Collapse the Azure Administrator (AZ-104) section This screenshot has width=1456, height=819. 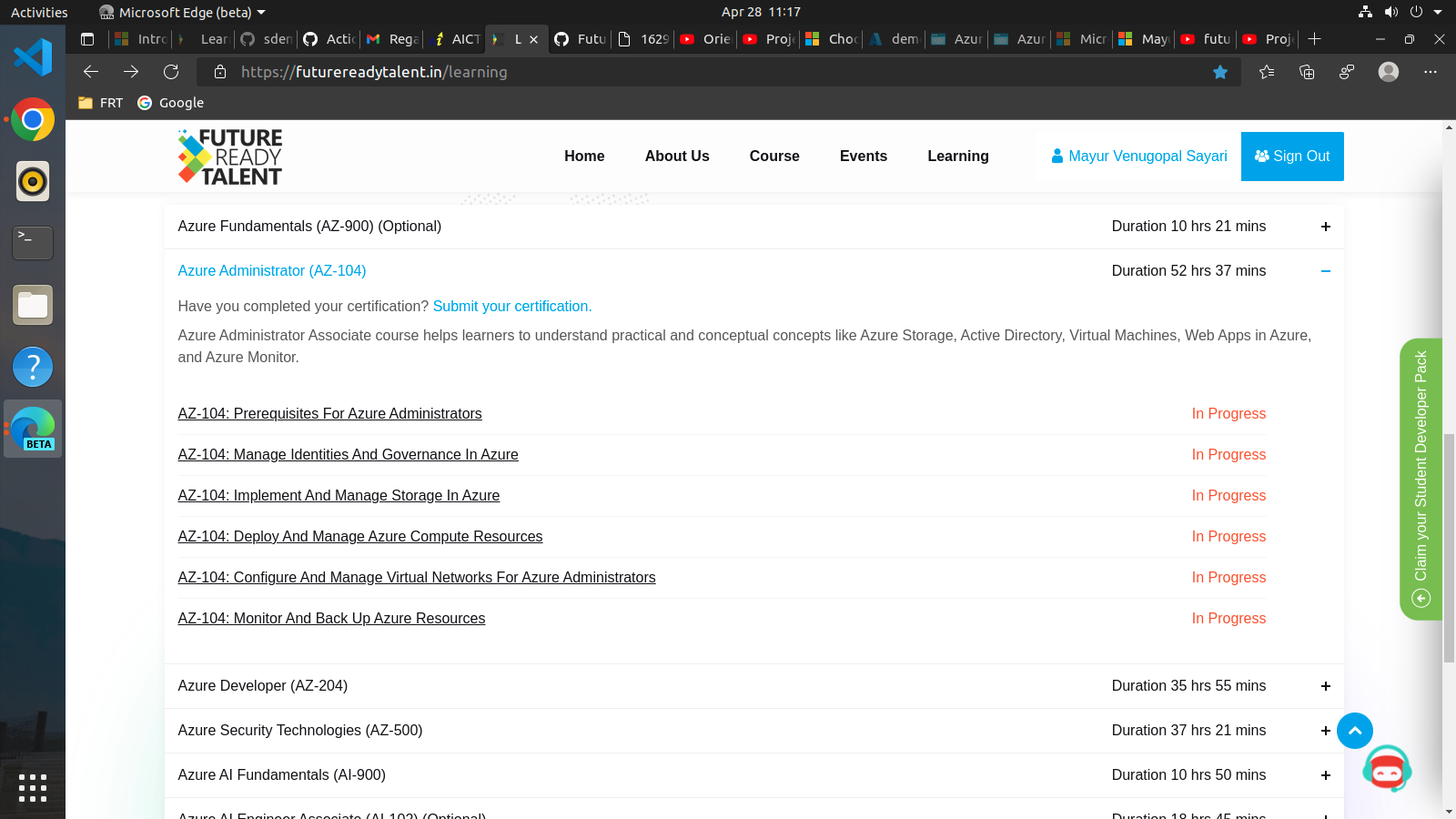[x=1326, y=270]
